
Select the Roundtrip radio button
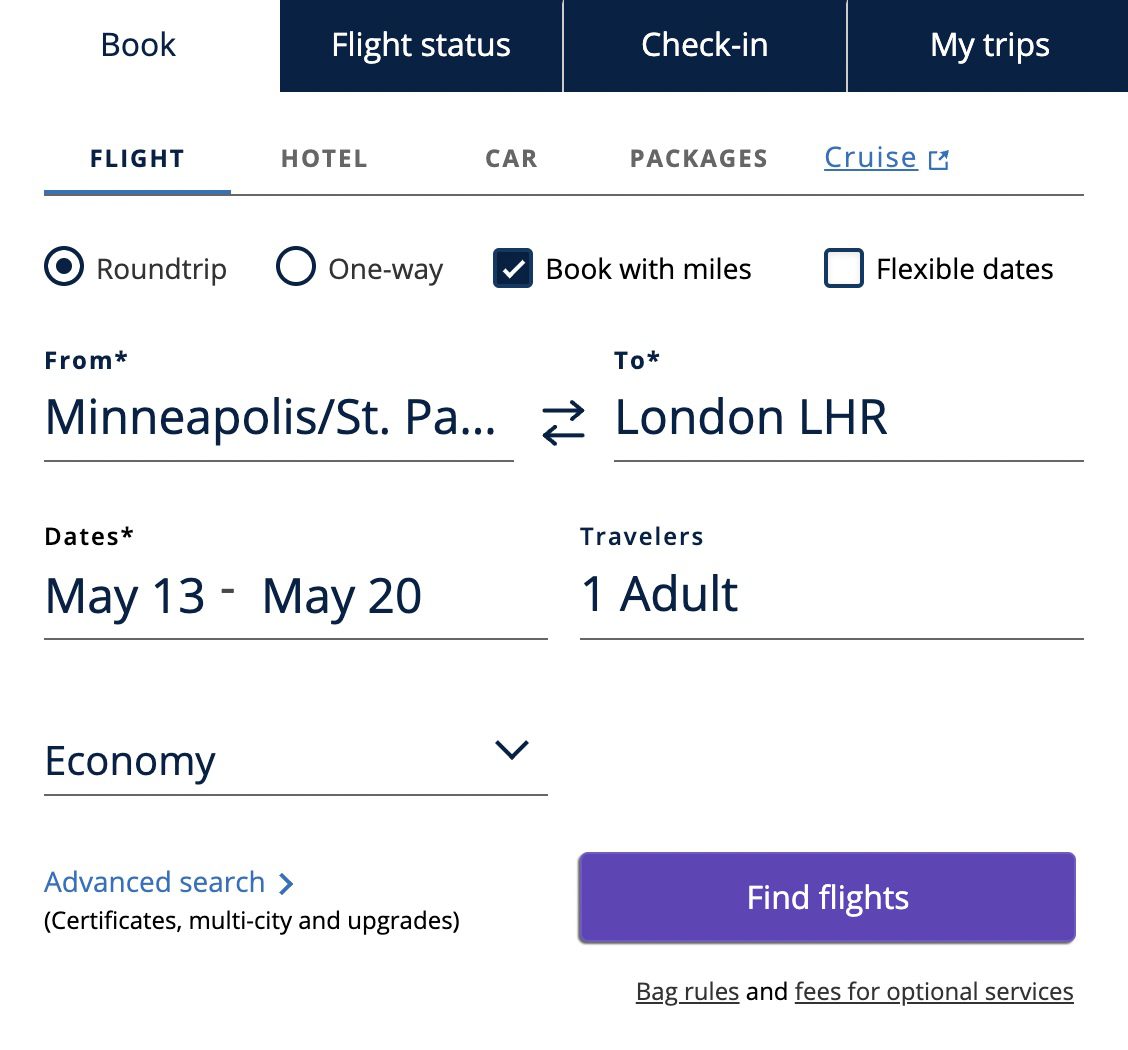point(63,268)
